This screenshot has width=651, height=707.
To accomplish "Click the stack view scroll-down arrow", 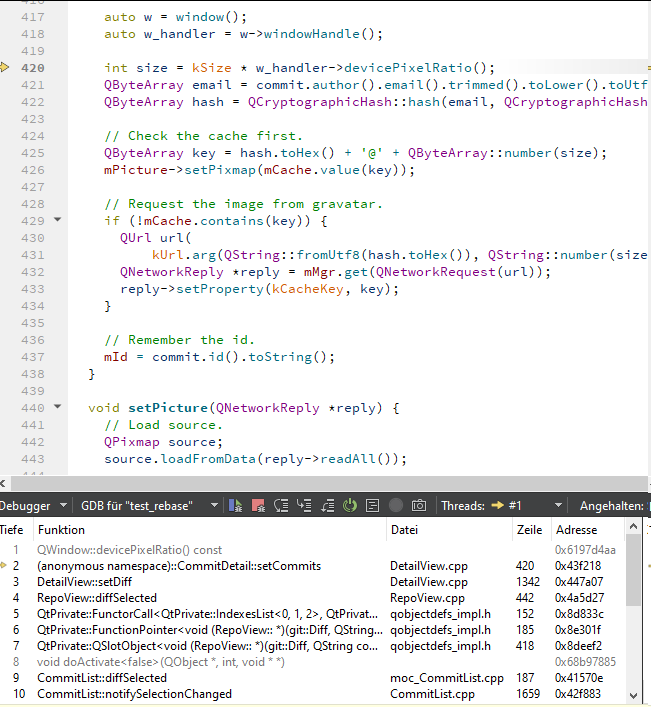I will click(633, 696).
